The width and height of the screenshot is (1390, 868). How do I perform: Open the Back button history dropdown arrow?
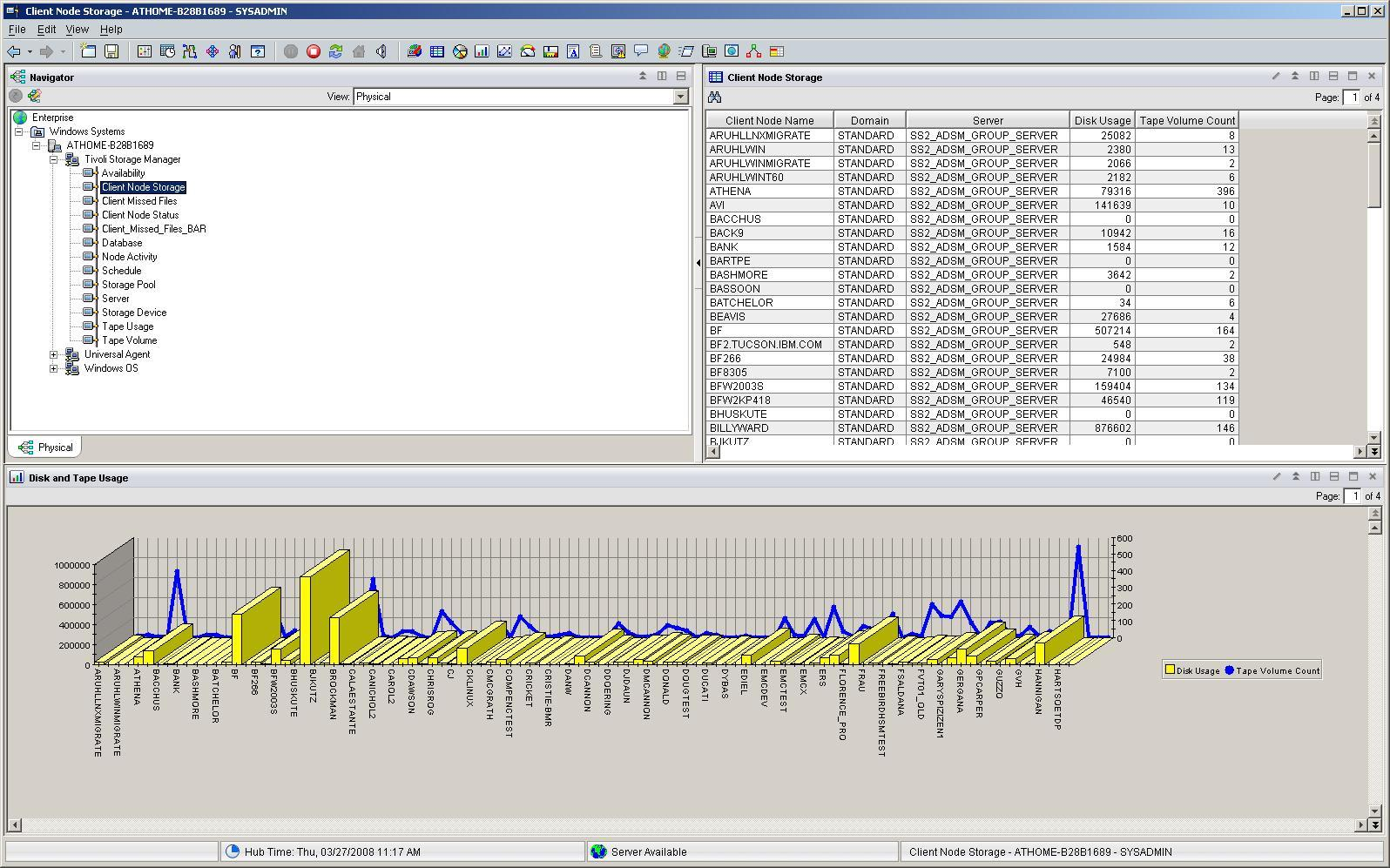click(30, 51)
